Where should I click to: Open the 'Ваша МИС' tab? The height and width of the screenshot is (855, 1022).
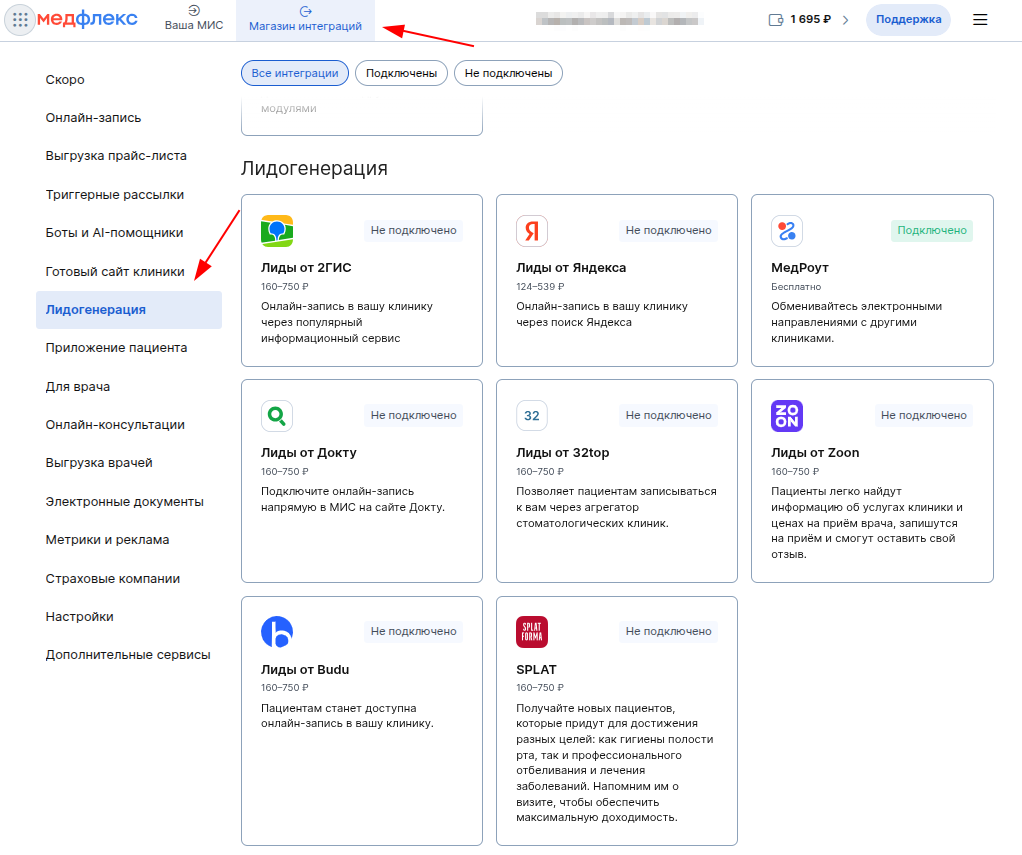pyautogui.click(x=194, y=20)
